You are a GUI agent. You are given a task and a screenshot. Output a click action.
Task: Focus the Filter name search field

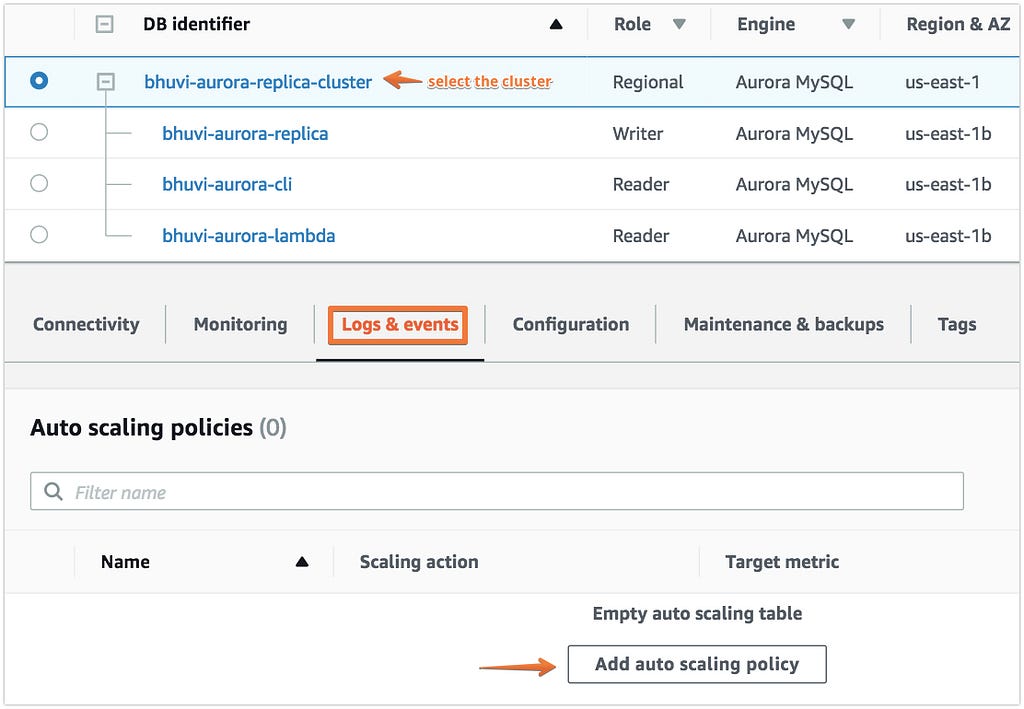497,491
